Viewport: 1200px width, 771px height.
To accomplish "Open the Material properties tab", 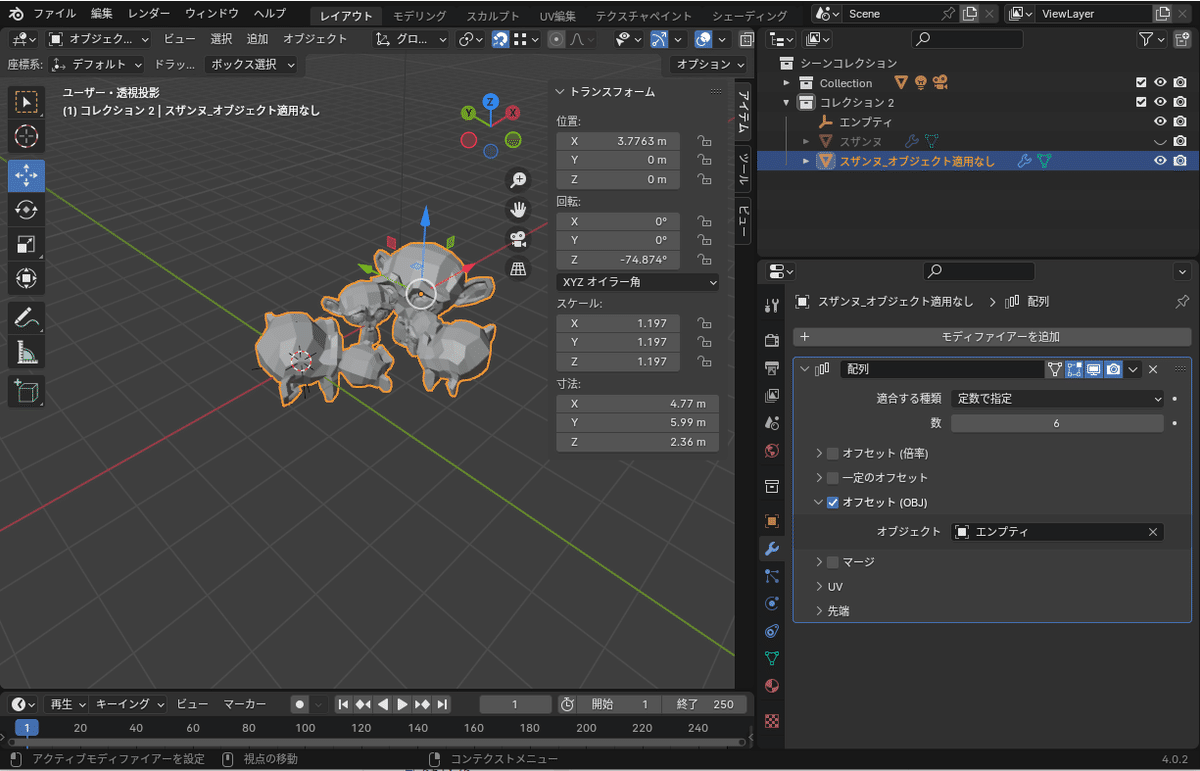I will [x=772, y=686].
